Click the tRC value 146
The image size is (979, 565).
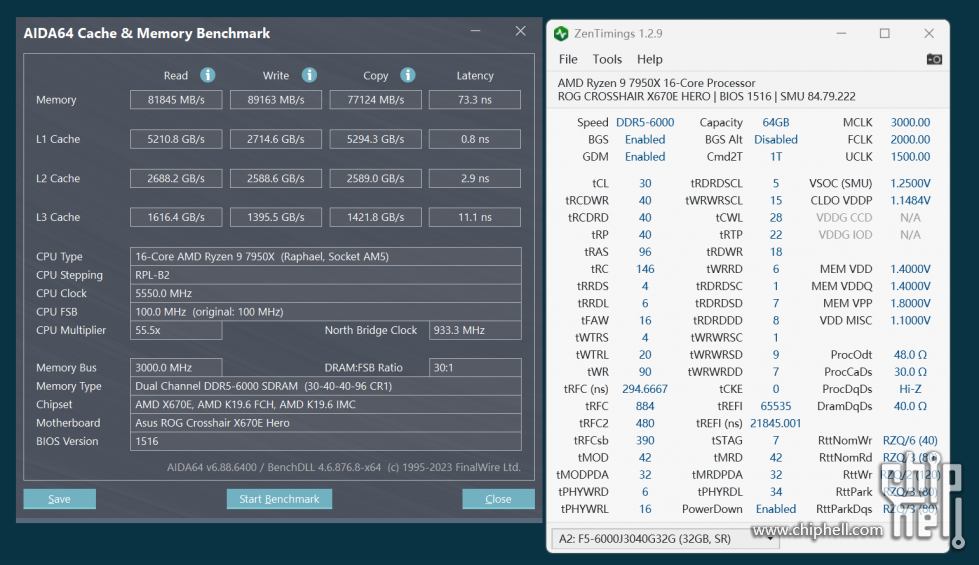(645, 269)
